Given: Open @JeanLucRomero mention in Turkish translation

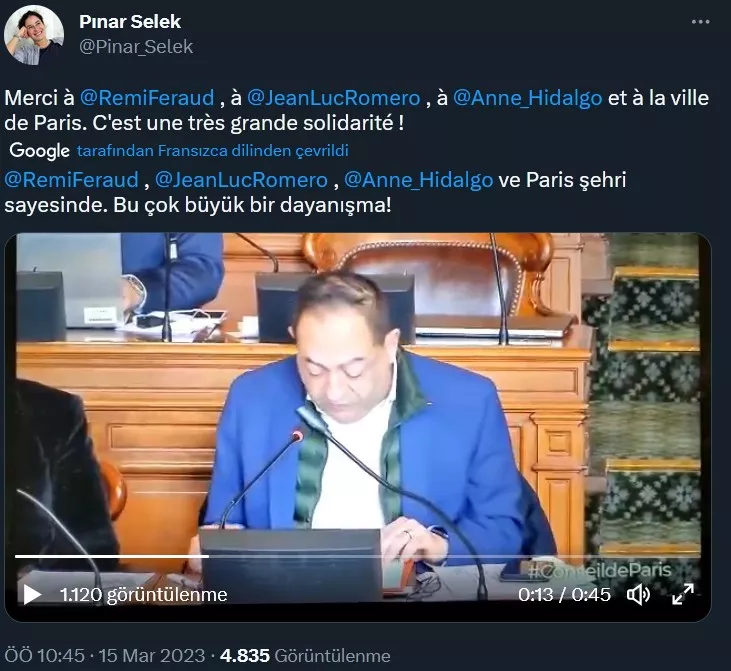Looking at the screenshot, I should coord(241,180).
